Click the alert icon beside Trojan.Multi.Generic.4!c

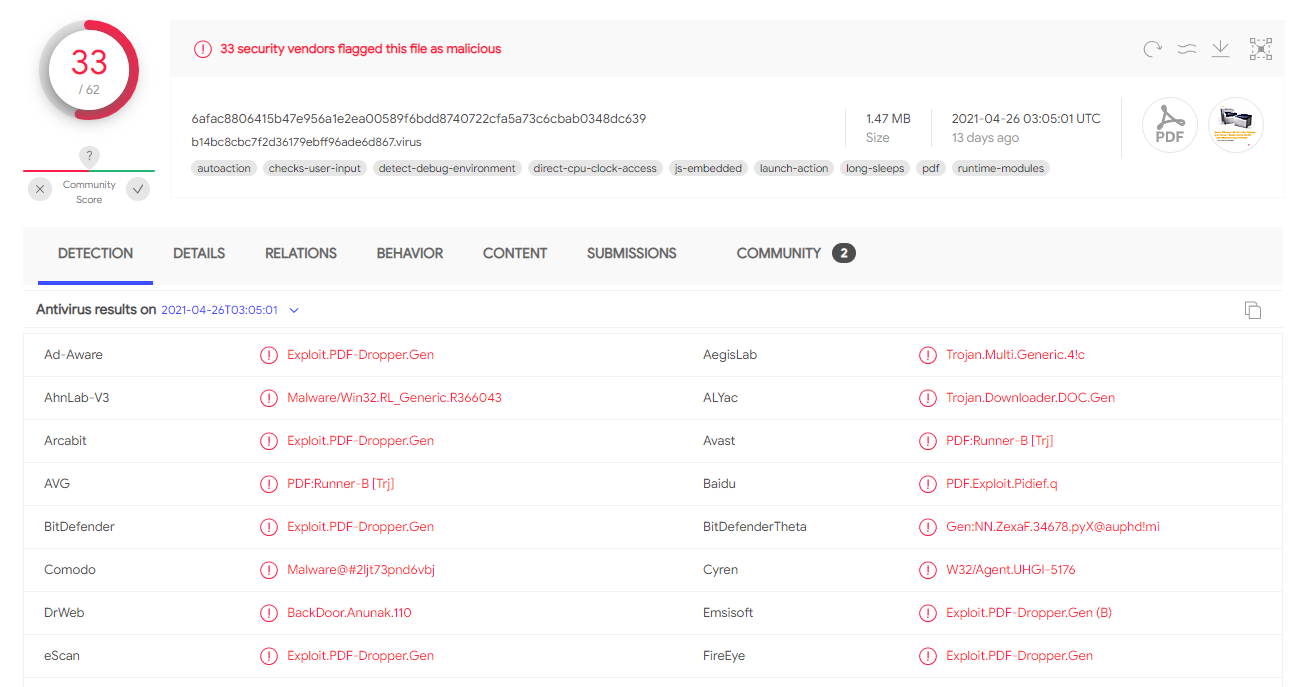point(928,355)
